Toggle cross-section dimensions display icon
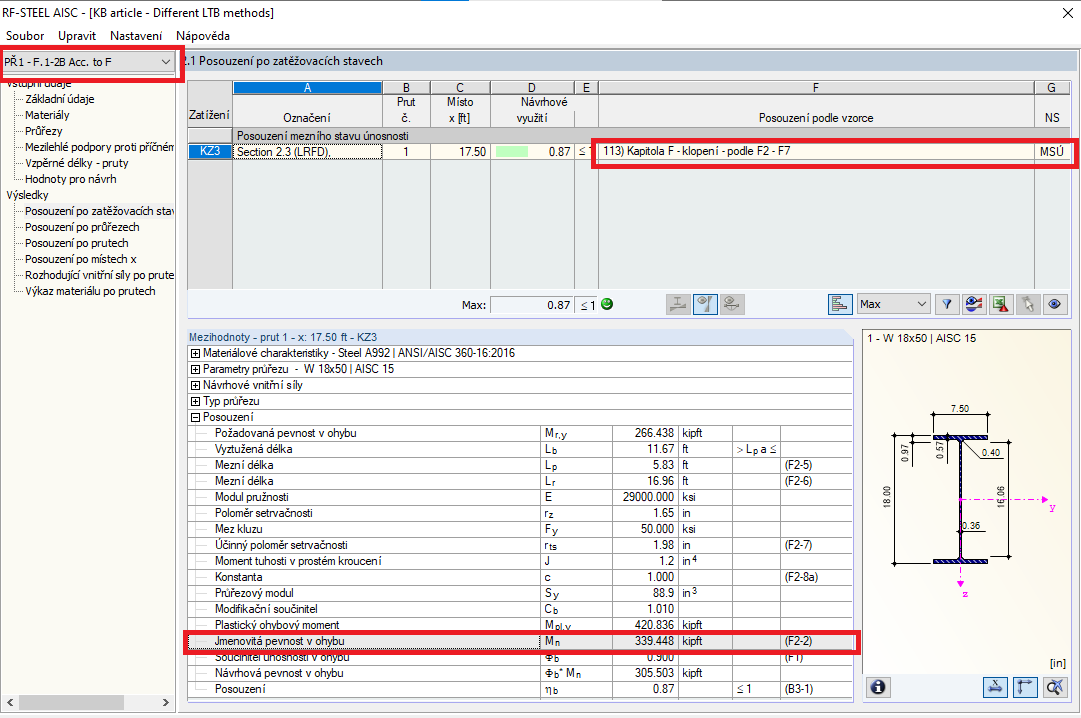This screenshot has height=718, width=1081. pyautogui.click(x=995, y=687)
